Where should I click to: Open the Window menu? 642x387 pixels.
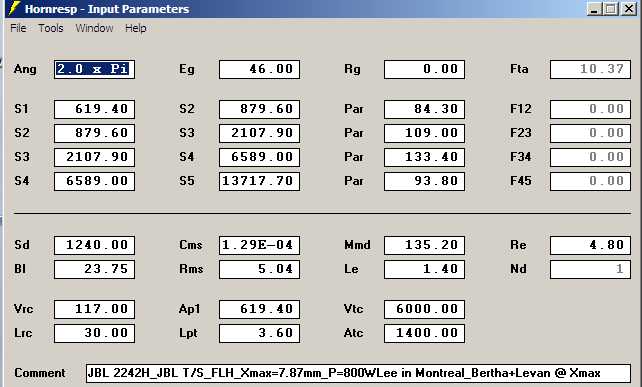tap(94, 28)
